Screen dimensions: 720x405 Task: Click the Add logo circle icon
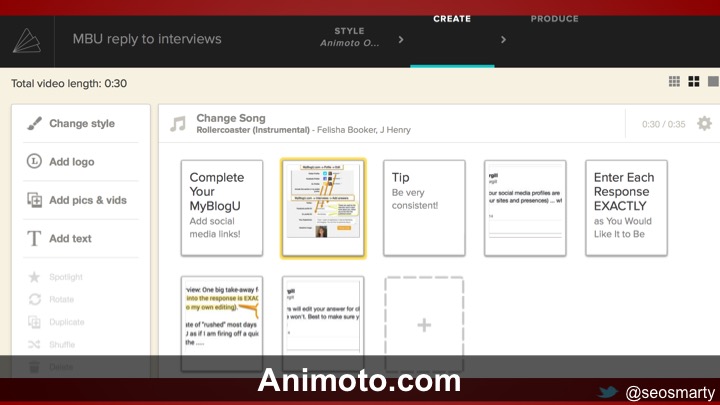(x=34, y=162)
